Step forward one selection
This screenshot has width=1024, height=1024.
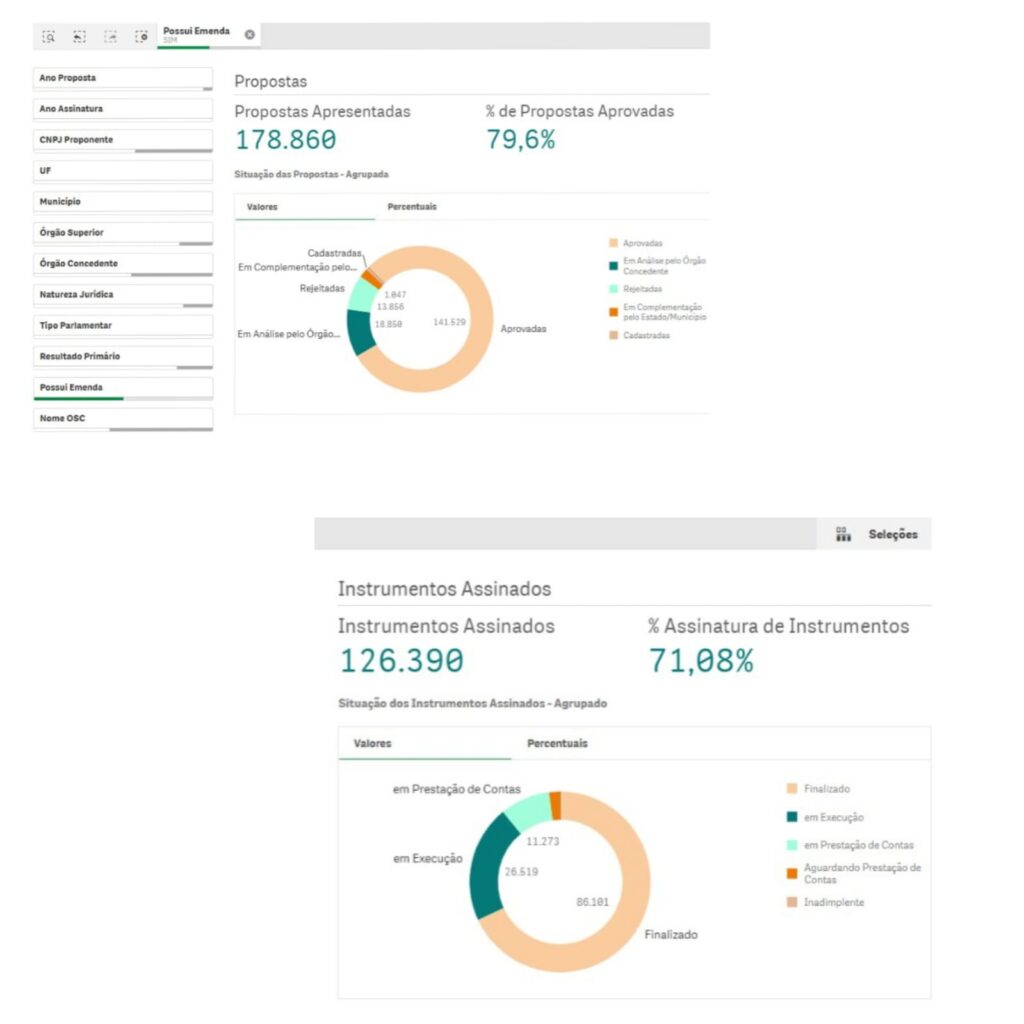pyautogui.click(x=111, y=37)
